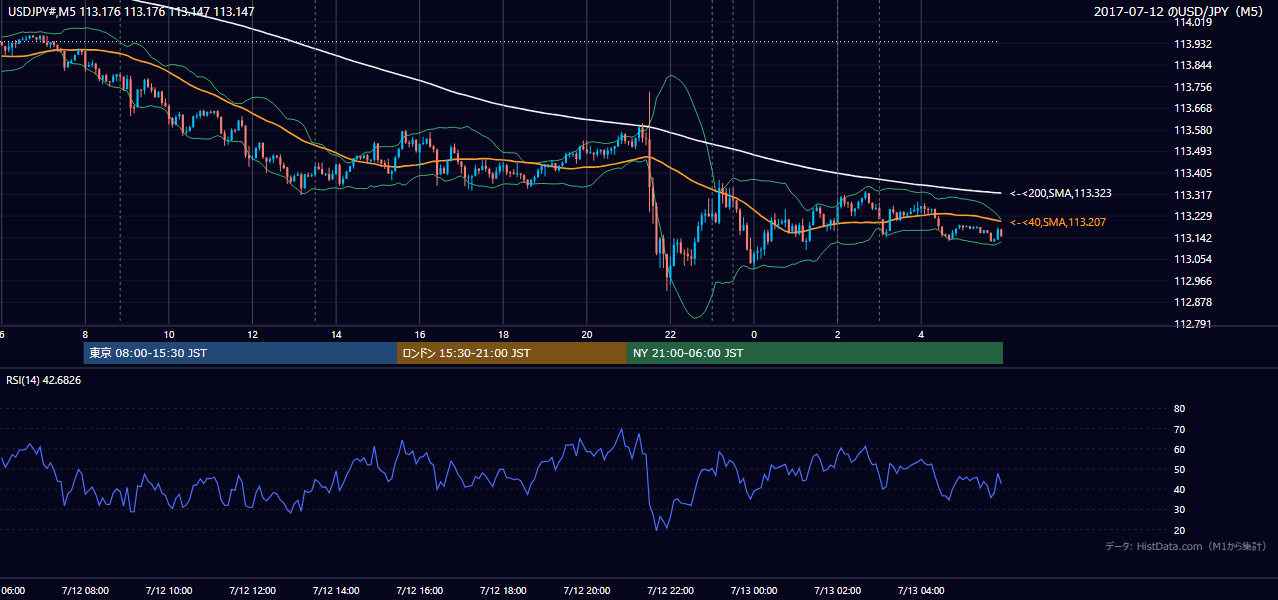Image resolution: width=1278 pixels, height=600 pixels.
Task: Click the 113.142 price axis label
Action: (1193, 238)
